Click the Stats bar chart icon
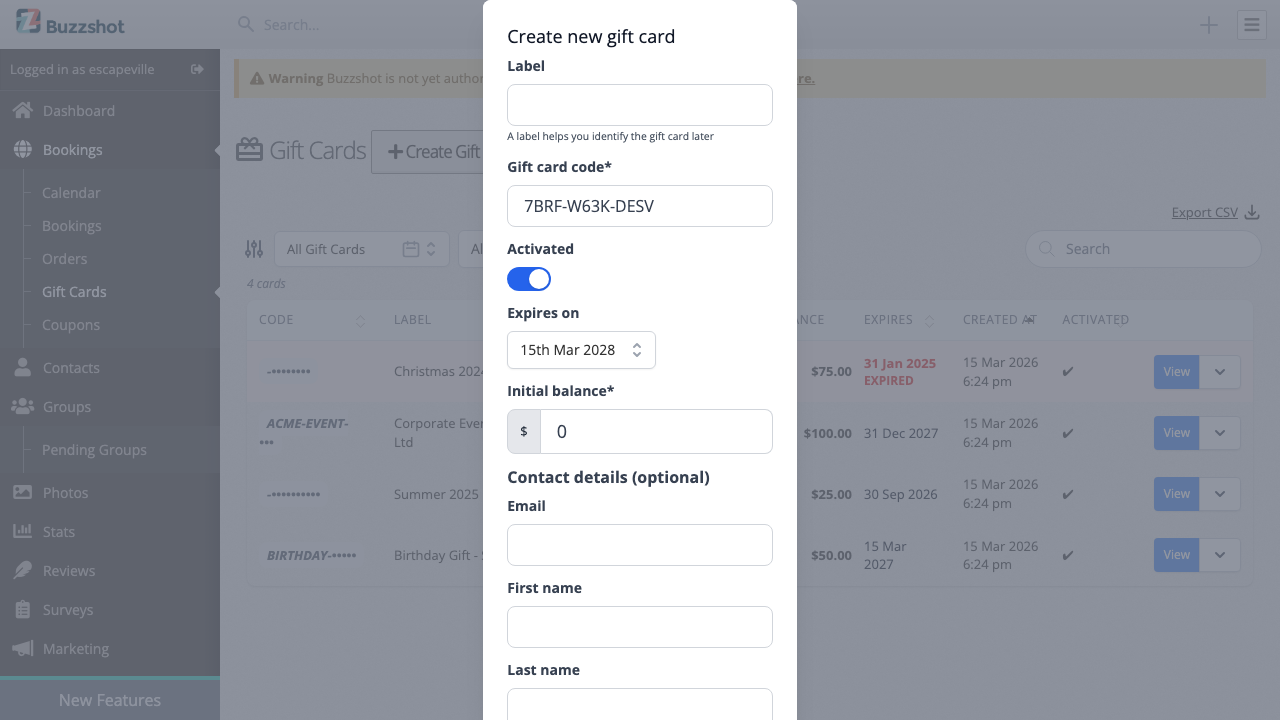Image resolution: width=1280 pixels, height=720 pixels. [x=22, y=531]
